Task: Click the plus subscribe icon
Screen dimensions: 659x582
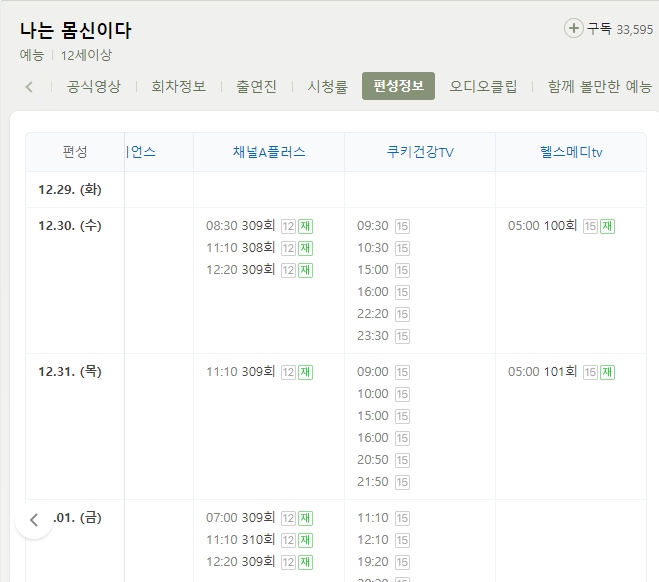Action: coord(573,29)
